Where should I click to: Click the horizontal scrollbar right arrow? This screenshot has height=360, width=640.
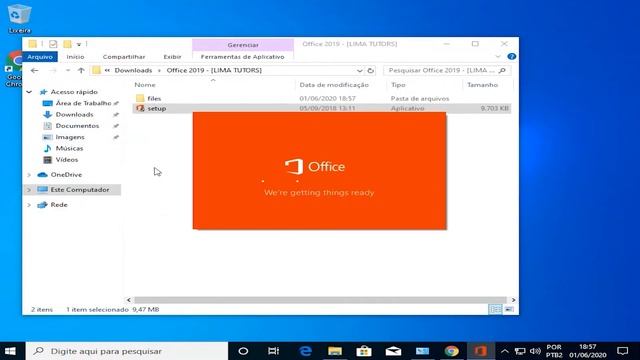513,300
